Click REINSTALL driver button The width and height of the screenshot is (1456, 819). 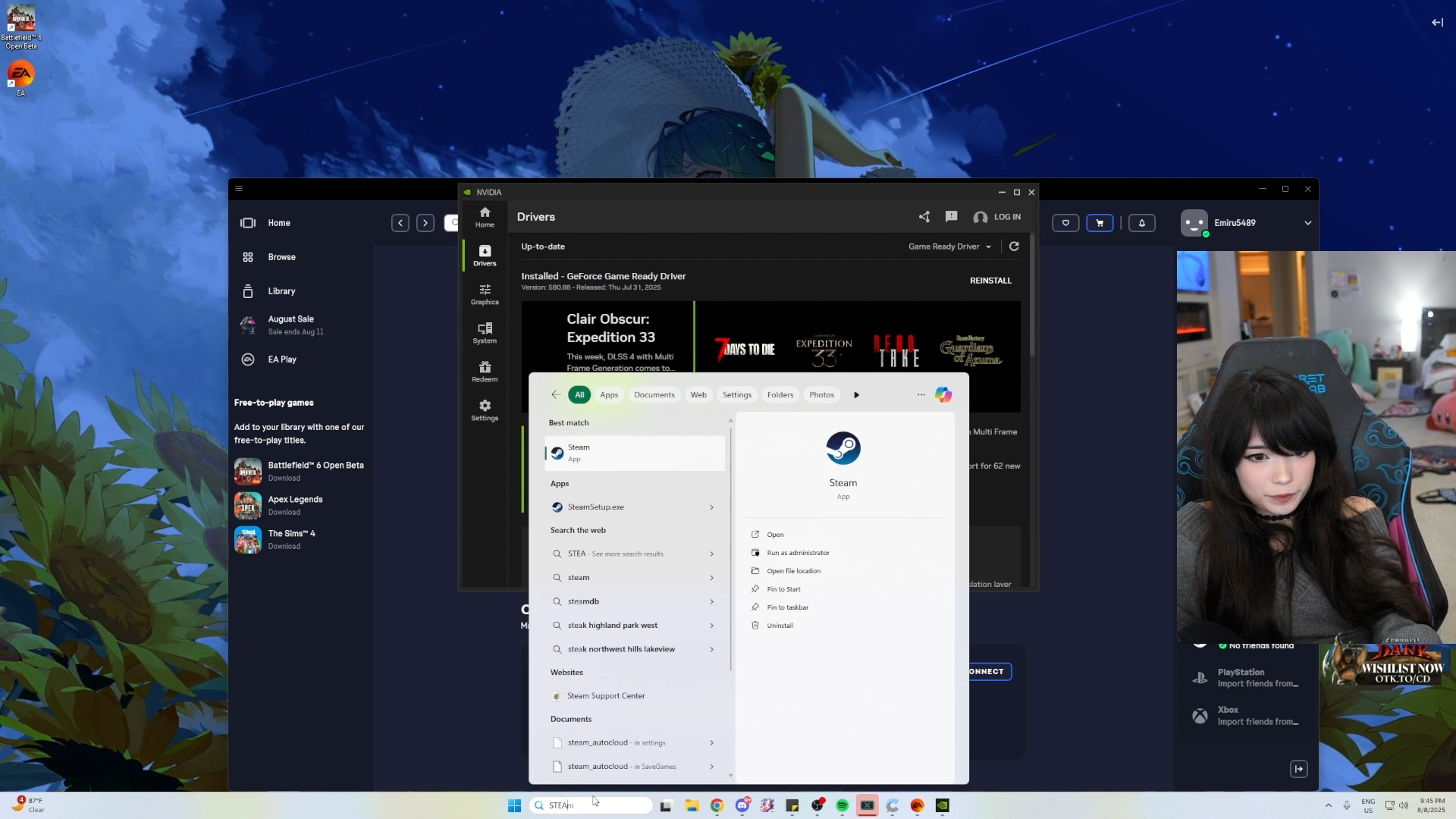pos(990,281)
